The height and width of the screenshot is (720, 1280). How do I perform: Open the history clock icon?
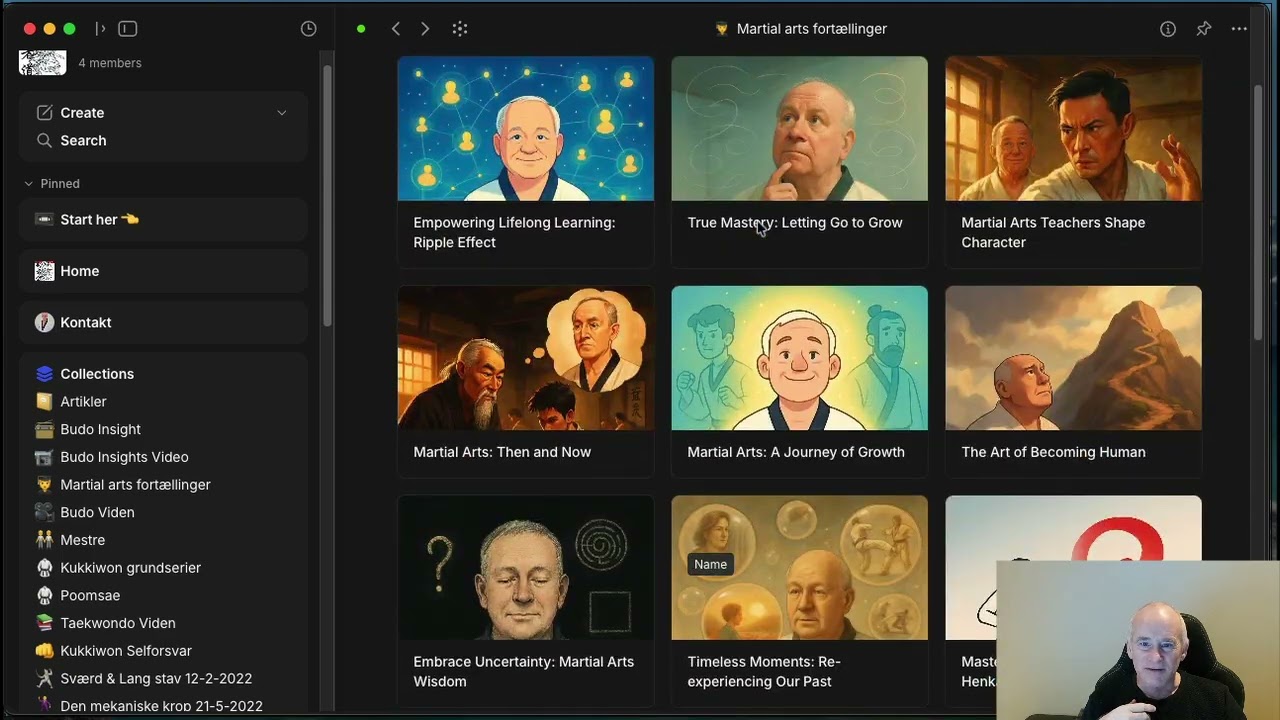[309, 29]
